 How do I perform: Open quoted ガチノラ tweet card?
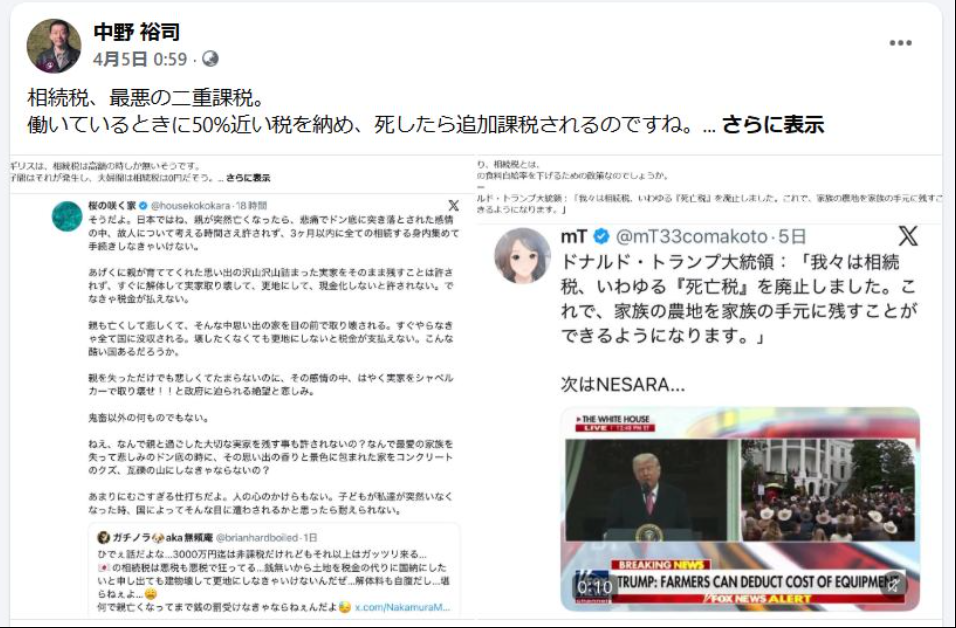pyautogui.click(x=274, y=568)
